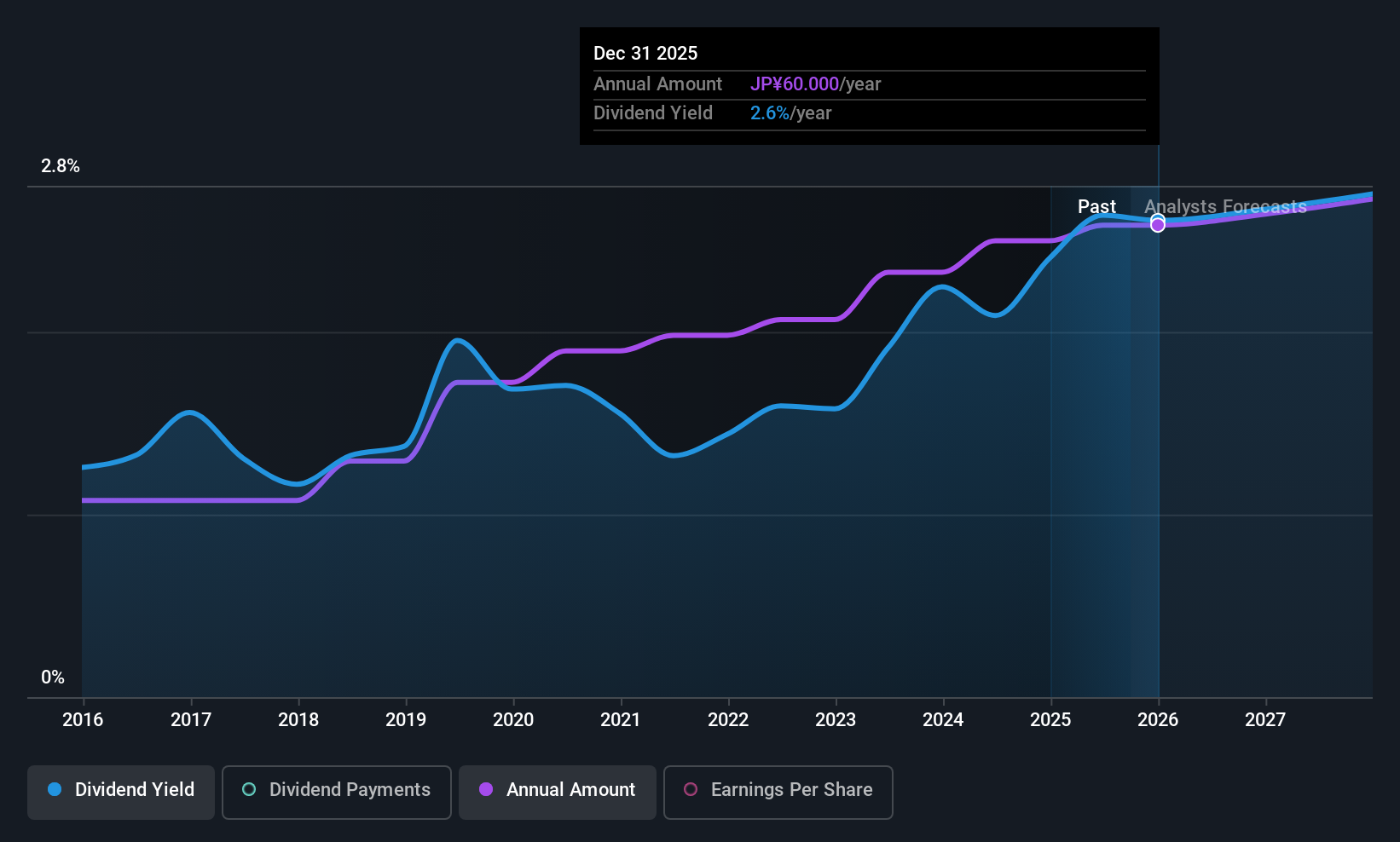This screenshot has width=1400, height=842.
Task: Click the 2024 x-axis label
Action: [x=943, y=720]
